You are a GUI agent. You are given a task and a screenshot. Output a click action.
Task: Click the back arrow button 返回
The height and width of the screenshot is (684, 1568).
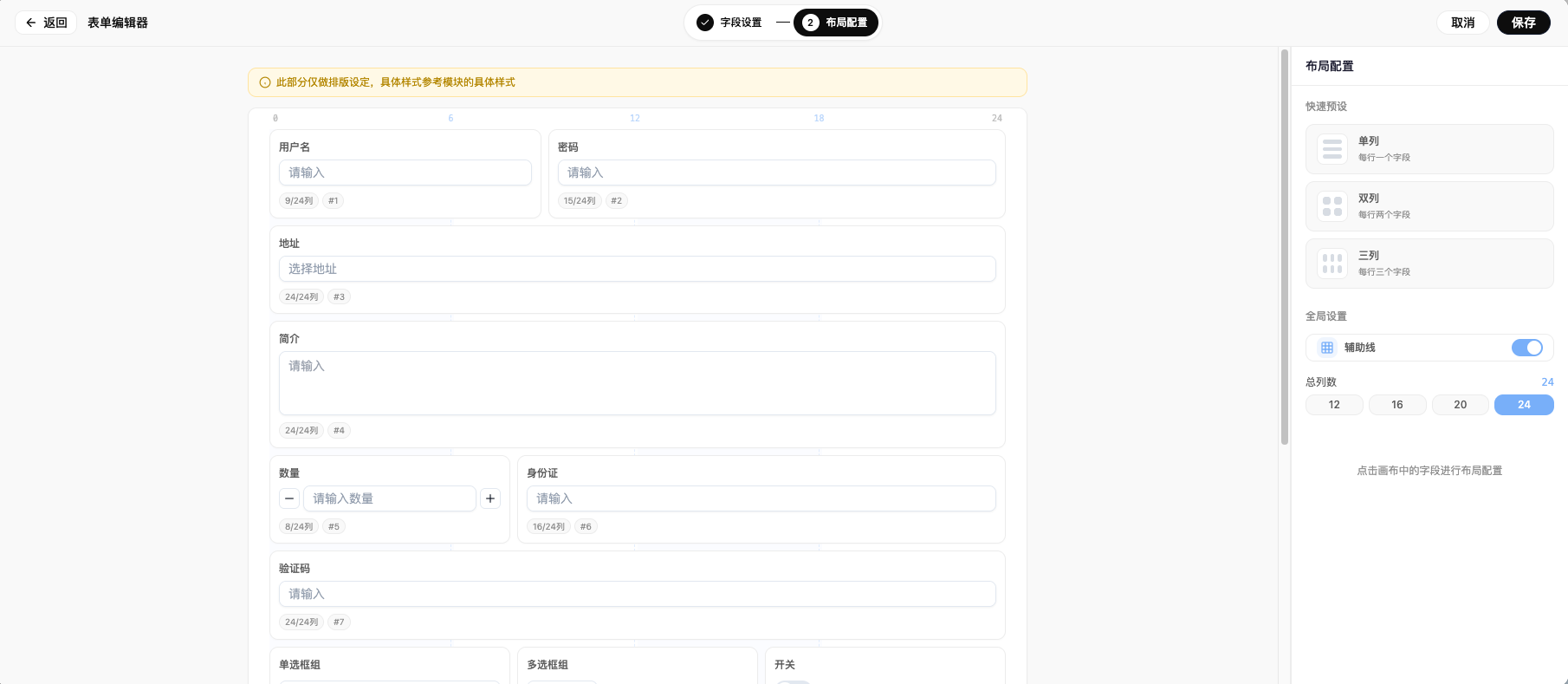(46, 23)
